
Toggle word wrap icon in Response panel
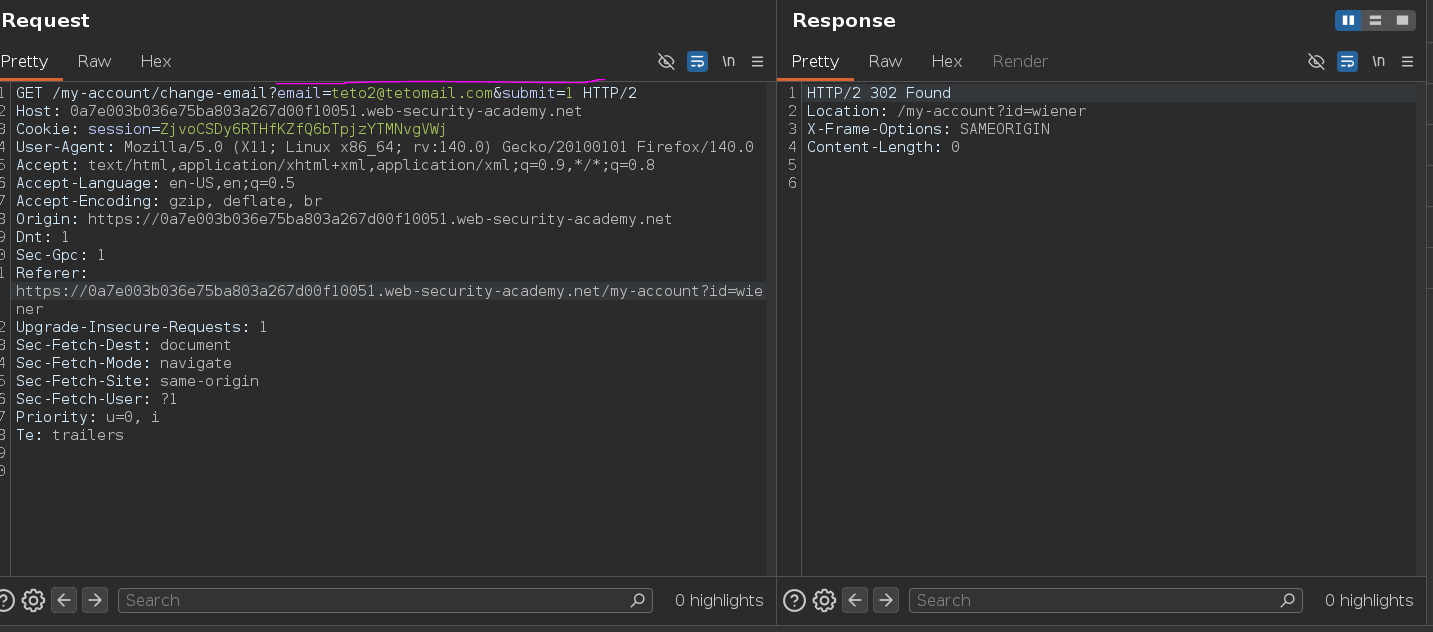point(1347,61)
